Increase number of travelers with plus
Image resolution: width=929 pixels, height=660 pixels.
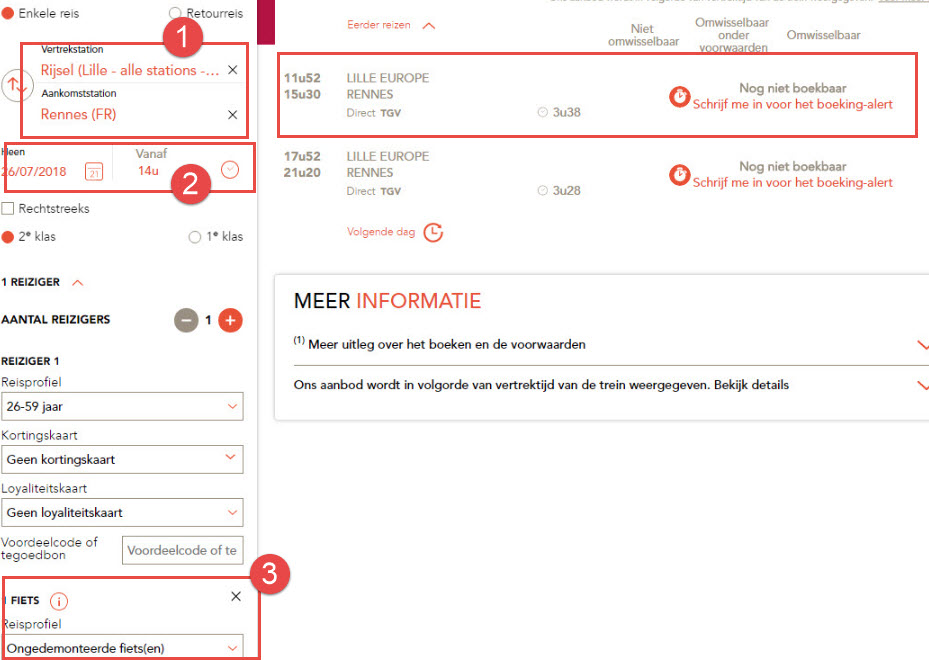(x=230, y=320)
